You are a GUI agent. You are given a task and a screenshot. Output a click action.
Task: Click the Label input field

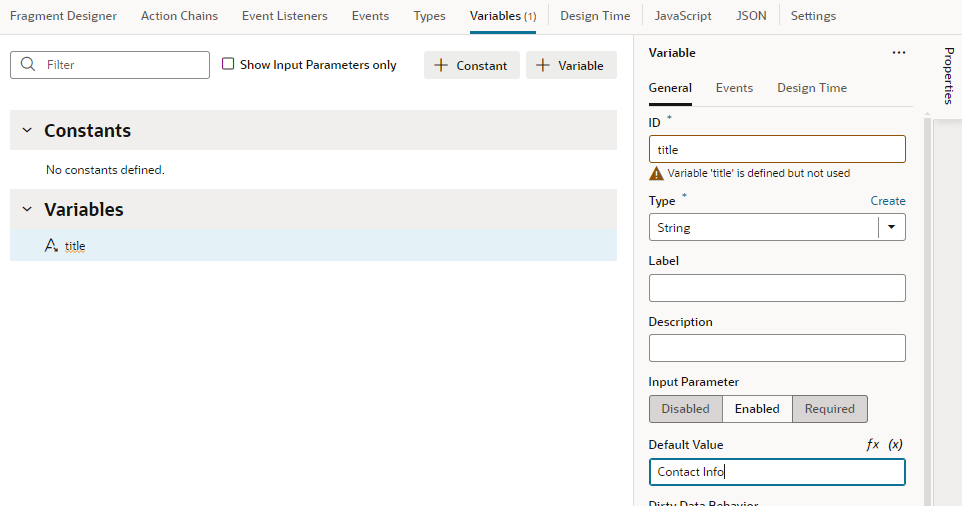point(777,288)
